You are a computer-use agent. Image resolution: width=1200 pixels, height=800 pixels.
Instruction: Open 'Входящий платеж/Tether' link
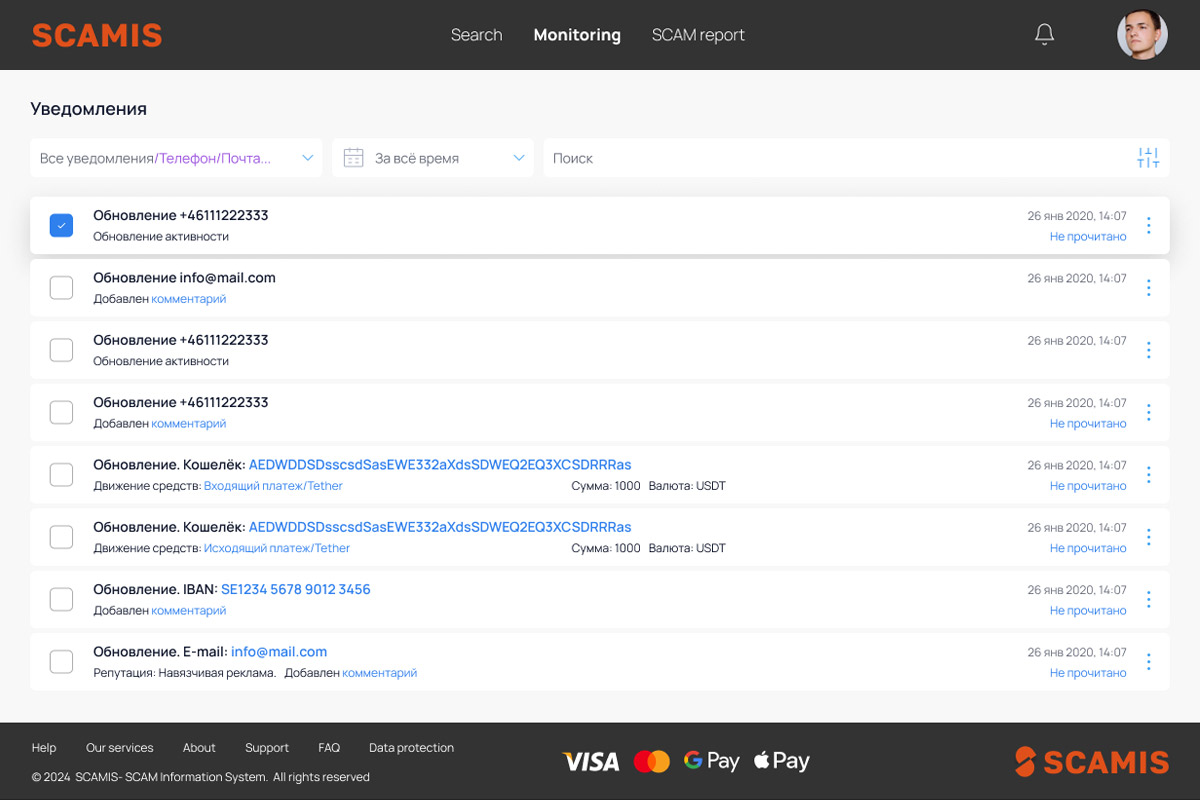[x=273, y=486]
